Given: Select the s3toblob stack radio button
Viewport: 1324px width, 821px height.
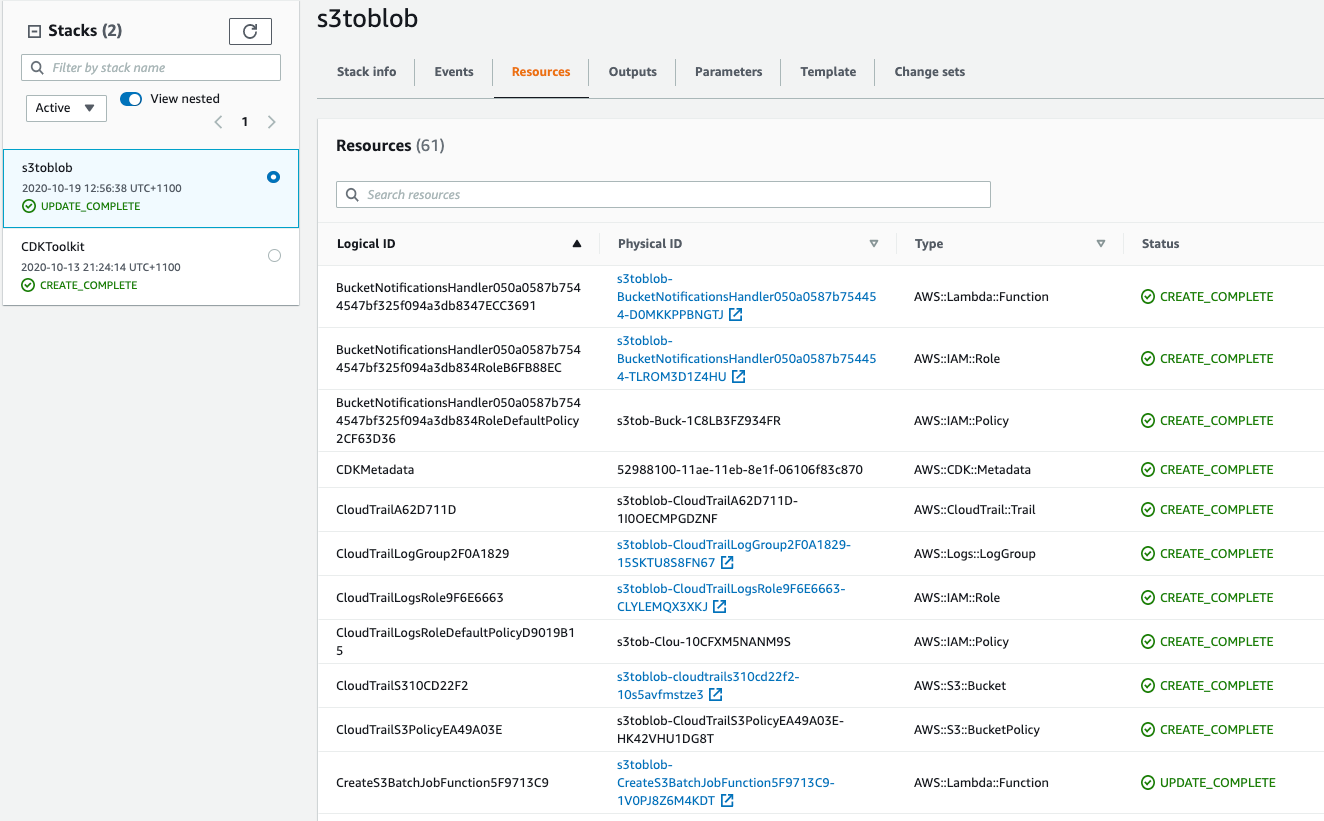Looking at the screenshot, I should (274, 177).
